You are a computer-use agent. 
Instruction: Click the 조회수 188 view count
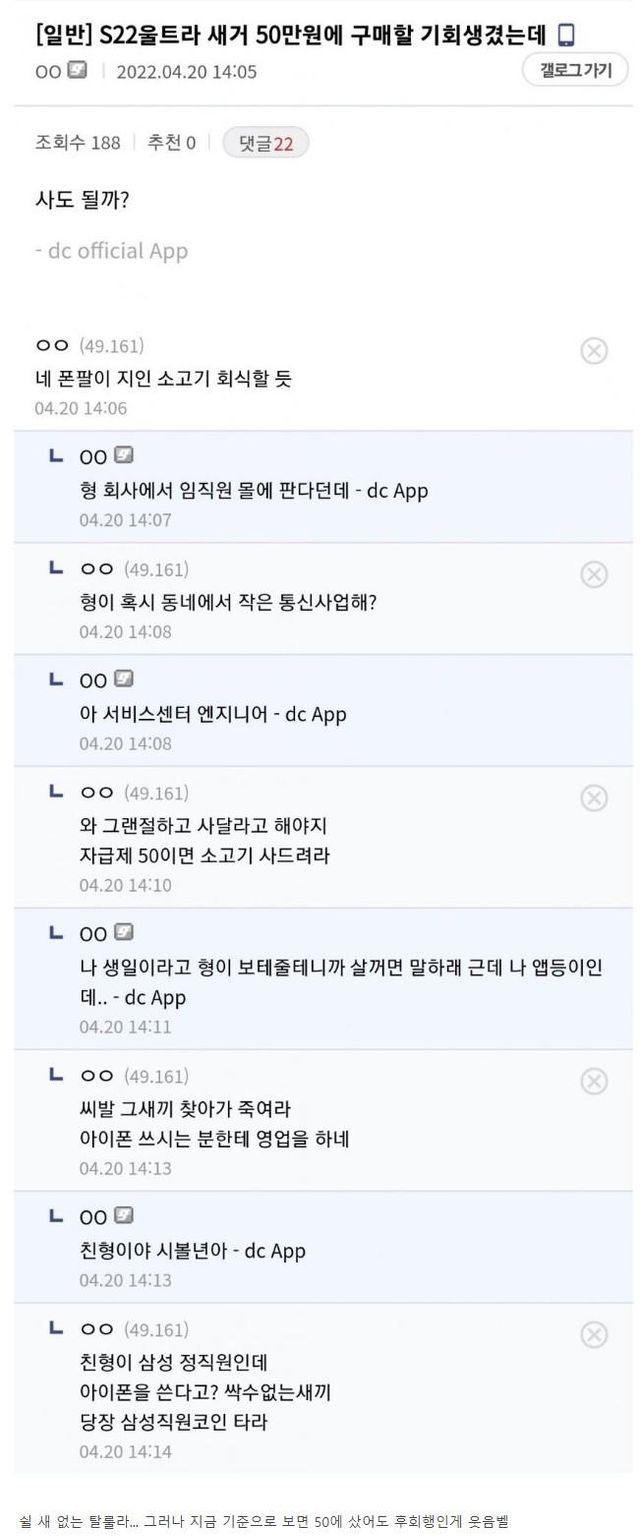pos(77,143)
